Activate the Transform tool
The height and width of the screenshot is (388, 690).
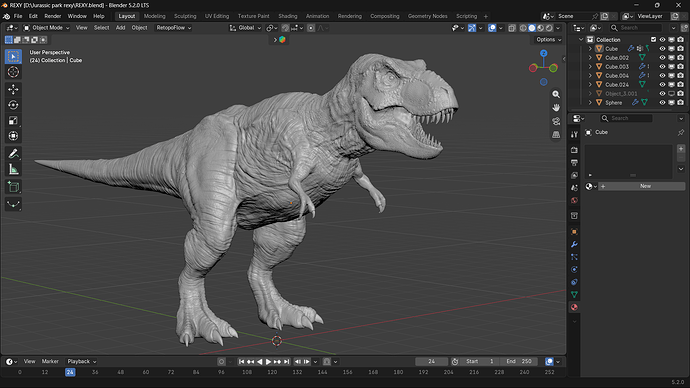click(13, 136)
